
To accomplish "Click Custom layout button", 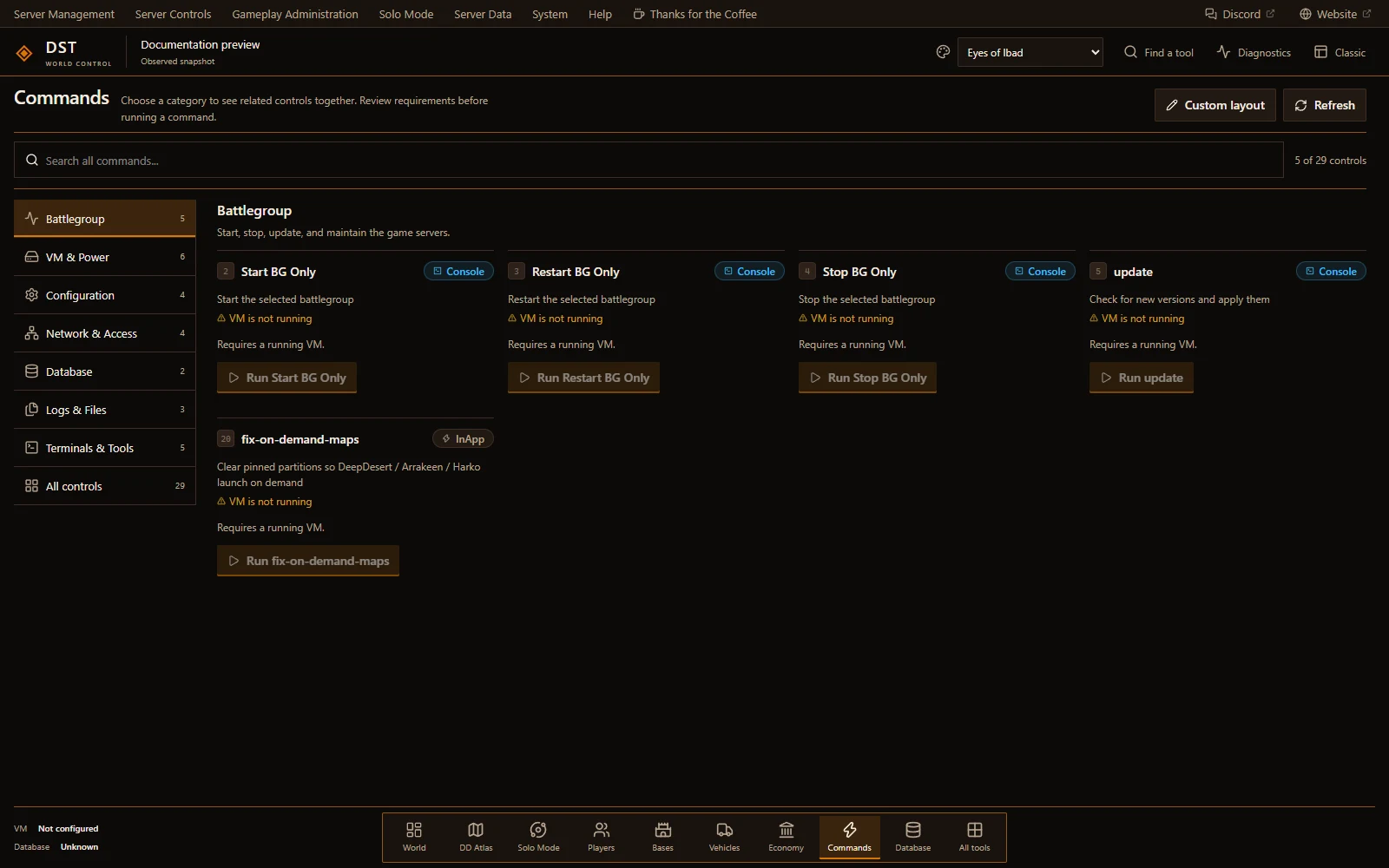I will point(1215,105).
